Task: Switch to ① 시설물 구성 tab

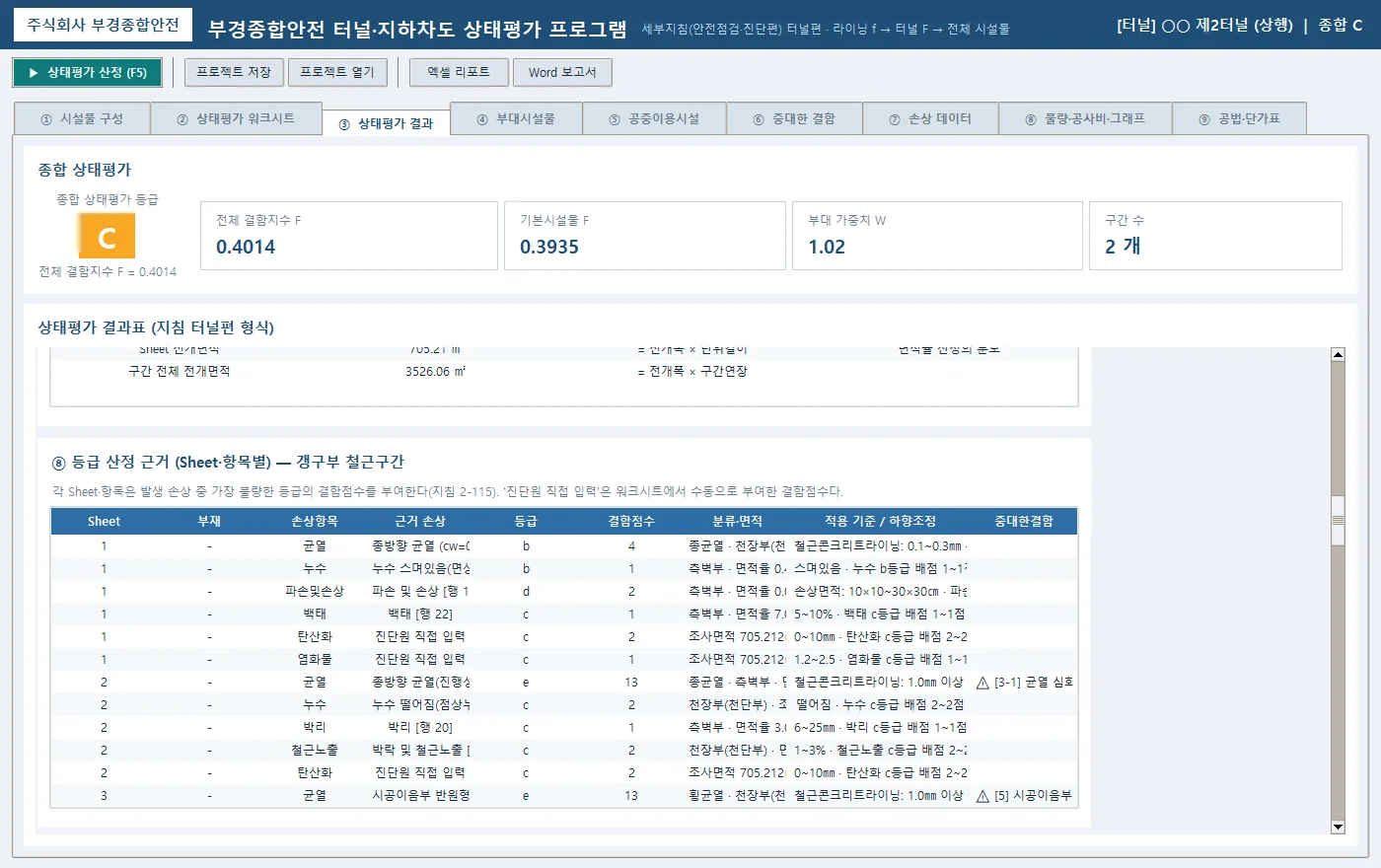Action: [82, 118]
